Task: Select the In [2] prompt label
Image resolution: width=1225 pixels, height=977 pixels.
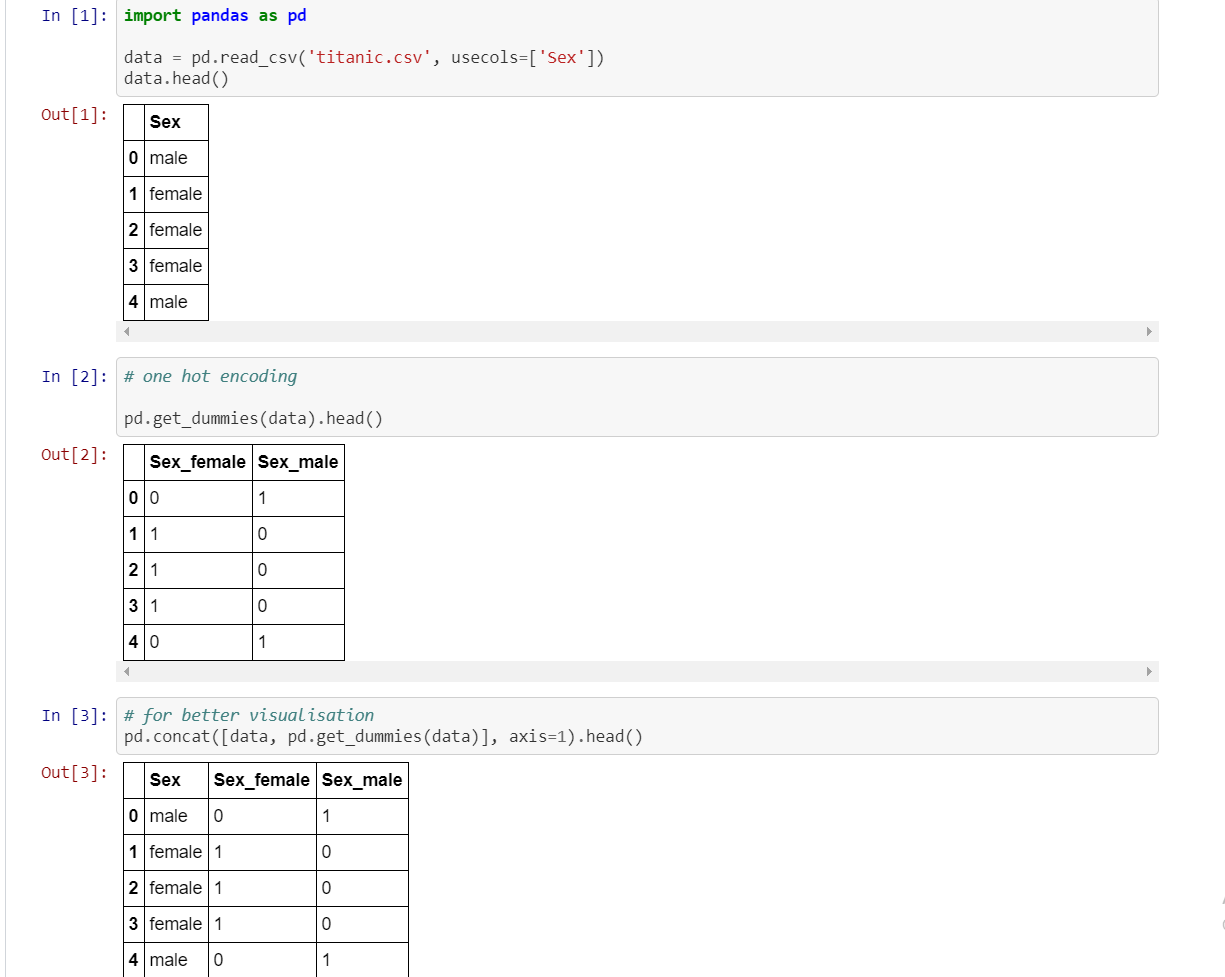Action: 74,376
